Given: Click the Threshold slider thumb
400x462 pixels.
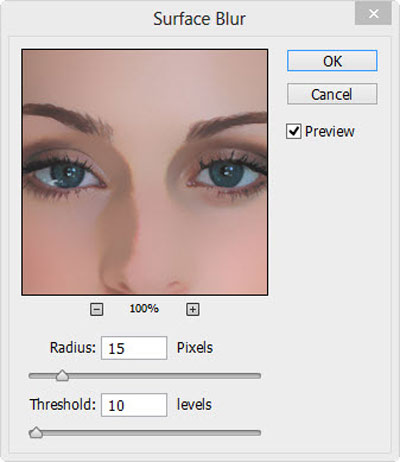Looking at the screenshot, I should click(x=36, y=433).
